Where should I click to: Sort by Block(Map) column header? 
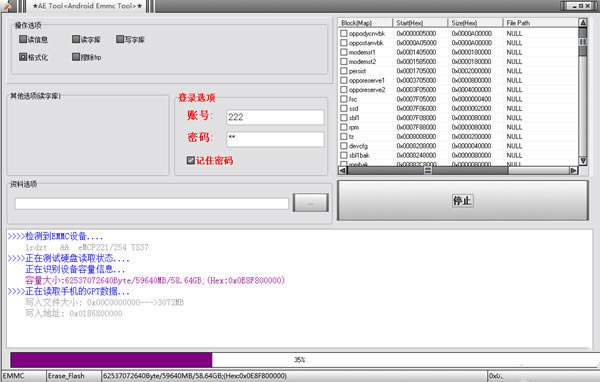pos(365,23)
